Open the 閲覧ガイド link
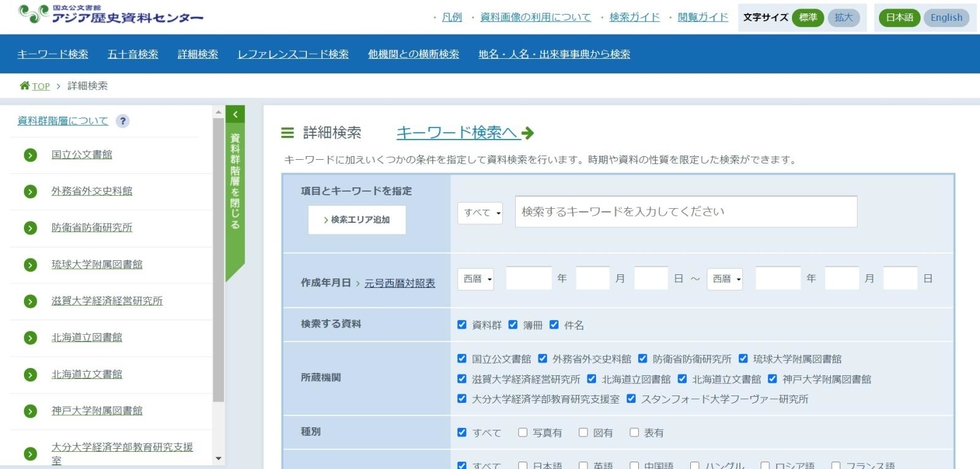The image size is (980, 469). click(703, 18)
